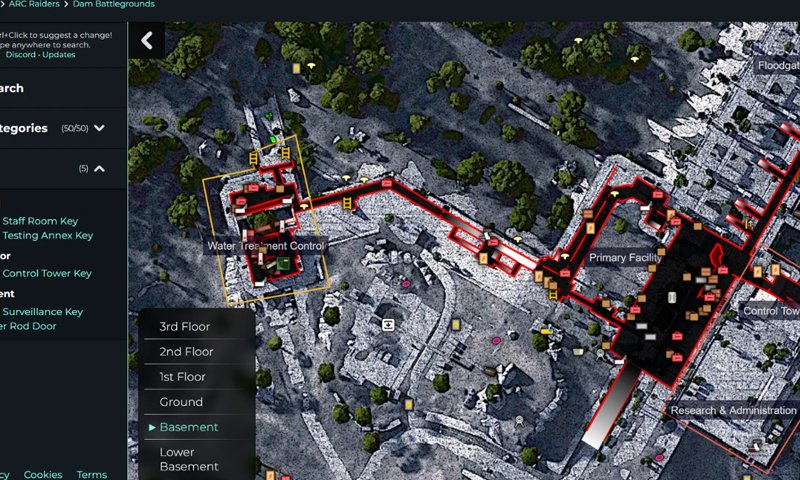Click the Control Tower location label

[x=770, y=311]
